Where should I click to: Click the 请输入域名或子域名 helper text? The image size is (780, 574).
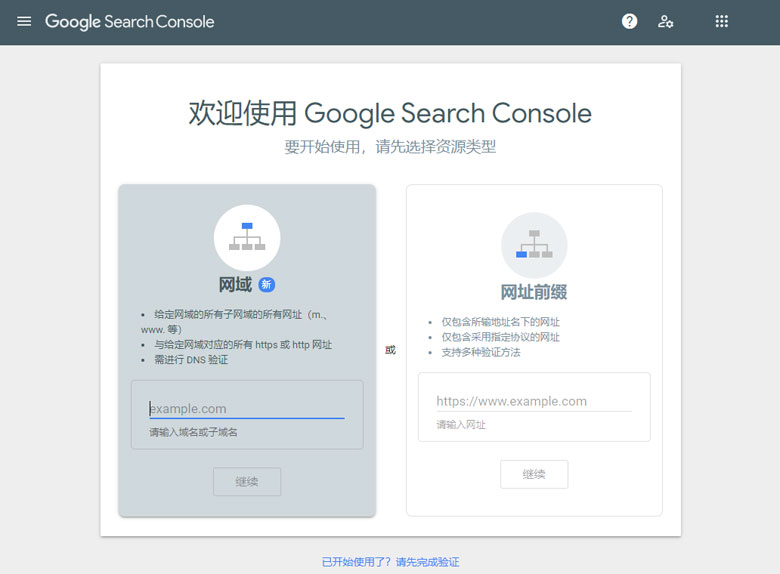click(193, 432)
